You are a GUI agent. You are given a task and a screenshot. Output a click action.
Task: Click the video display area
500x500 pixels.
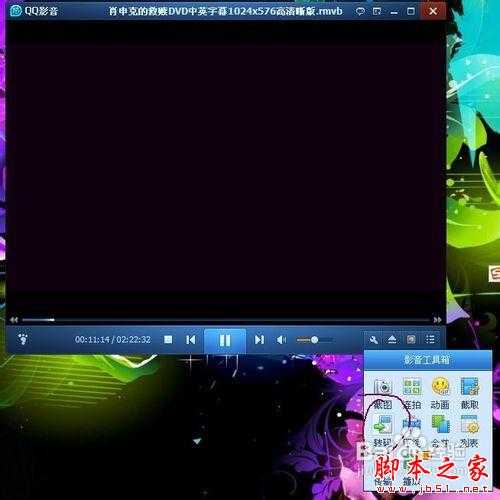click(x=226, y=167)
